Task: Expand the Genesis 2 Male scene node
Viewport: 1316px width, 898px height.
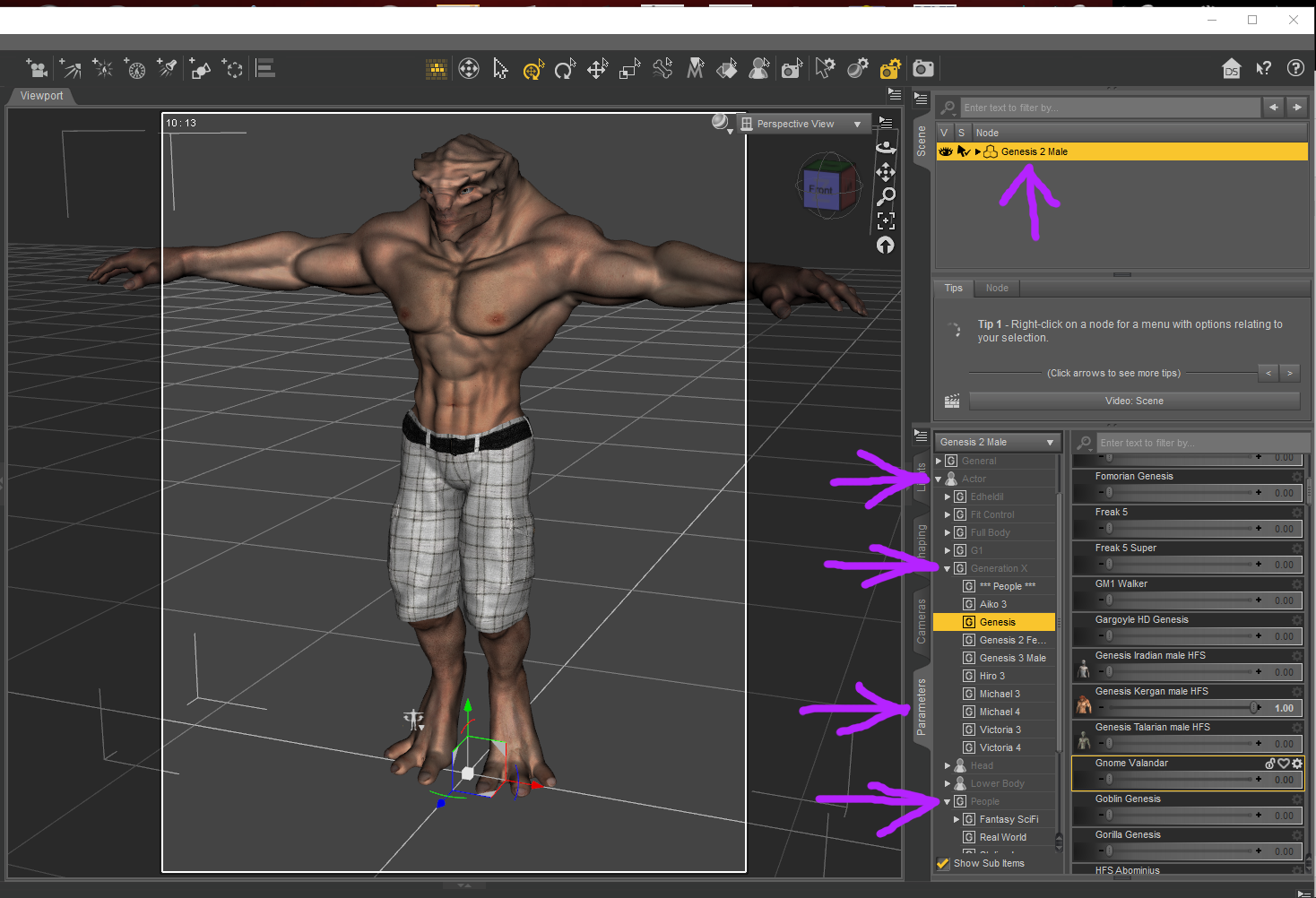Action: pos(978,151)
